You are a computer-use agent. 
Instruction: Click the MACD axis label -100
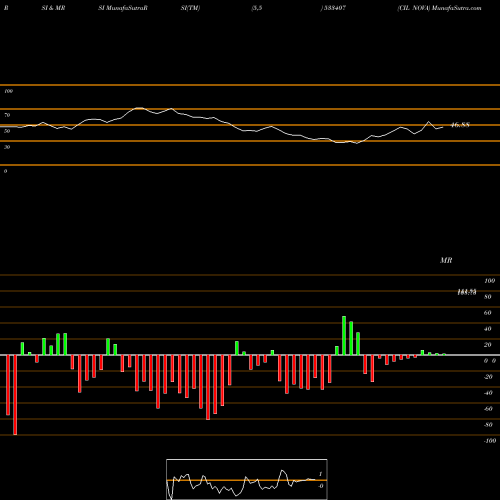pos(490,441)
